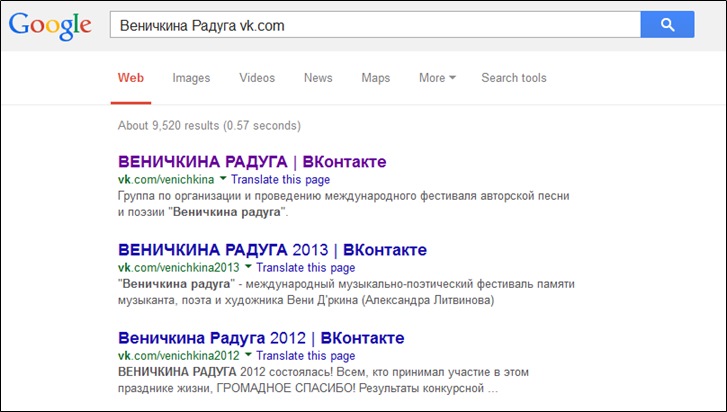This screenshot has width=727, height=412.
Task: Open the ВЕНИЧКИНА РАДУГА | ВКонтакте result
Action: pyautogui.click(x=252, y=162)
